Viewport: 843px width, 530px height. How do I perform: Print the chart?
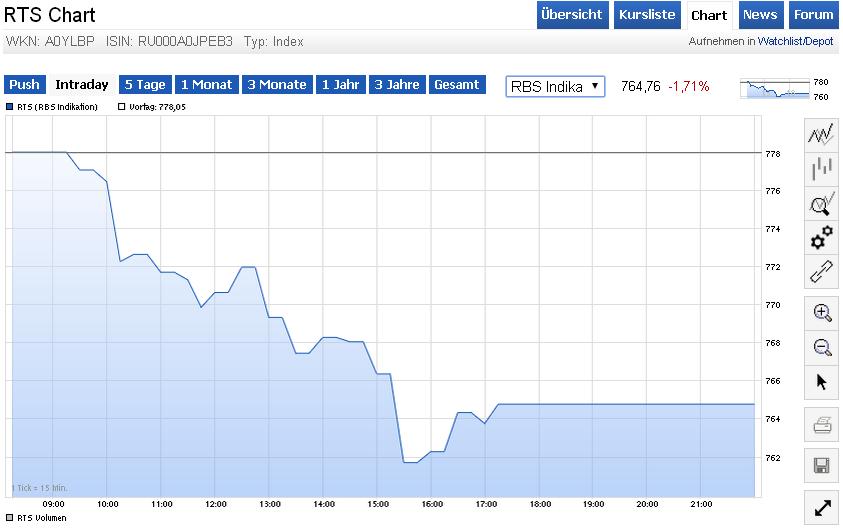821,425
